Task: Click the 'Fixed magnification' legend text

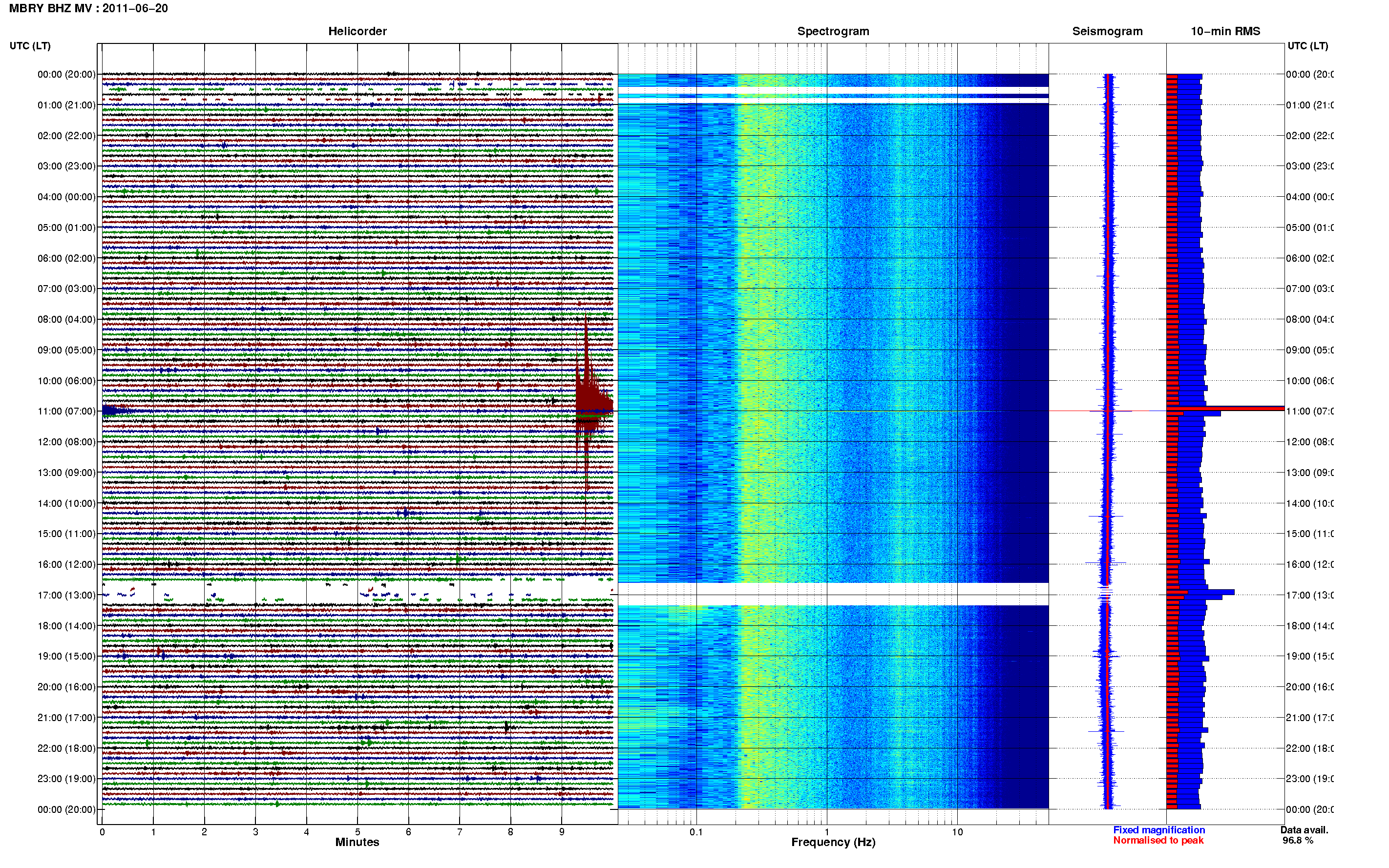Action: (x=1159, y=830)
